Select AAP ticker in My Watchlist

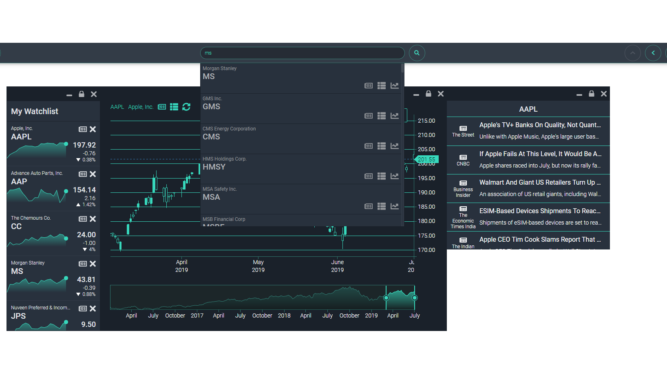point(19,182)
